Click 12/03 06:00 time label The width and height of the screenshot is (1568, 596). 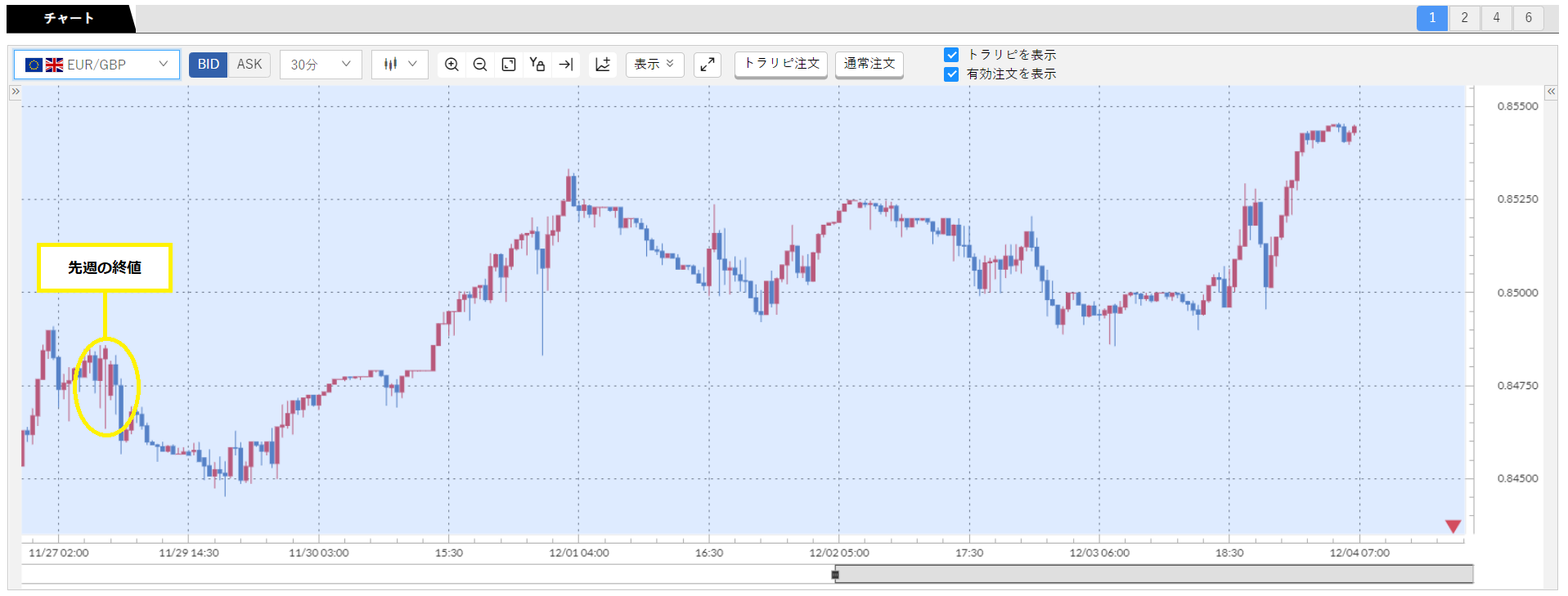[1099, 553]
